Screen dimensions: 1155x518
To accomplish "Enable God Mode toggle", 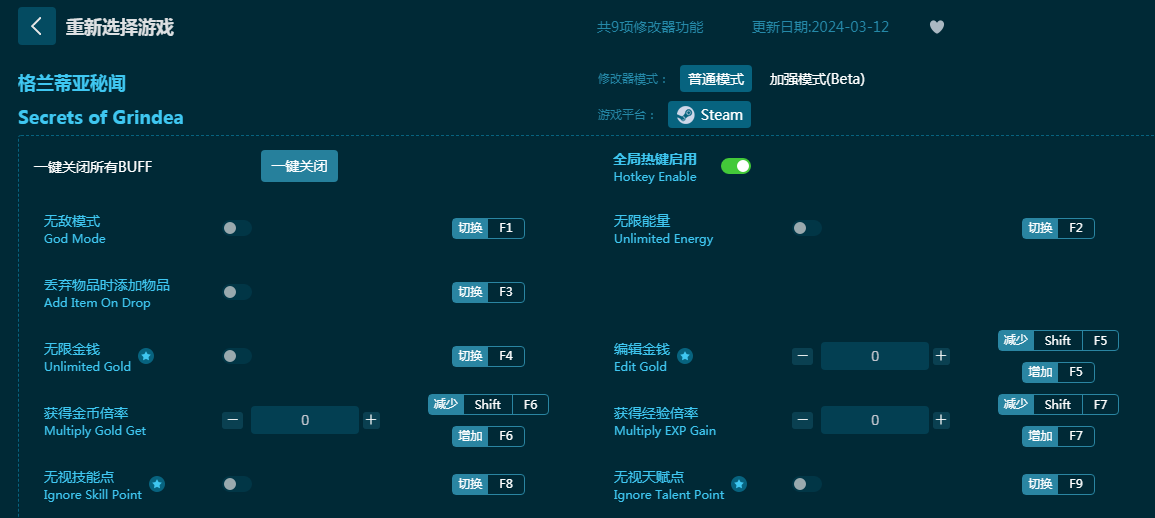I will pyautogui.click(x=237, y=228).
